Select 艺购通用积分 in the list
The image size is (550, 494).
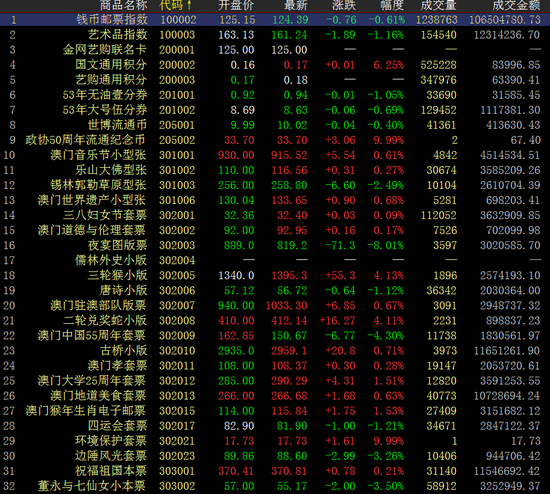tap(111, 80)
